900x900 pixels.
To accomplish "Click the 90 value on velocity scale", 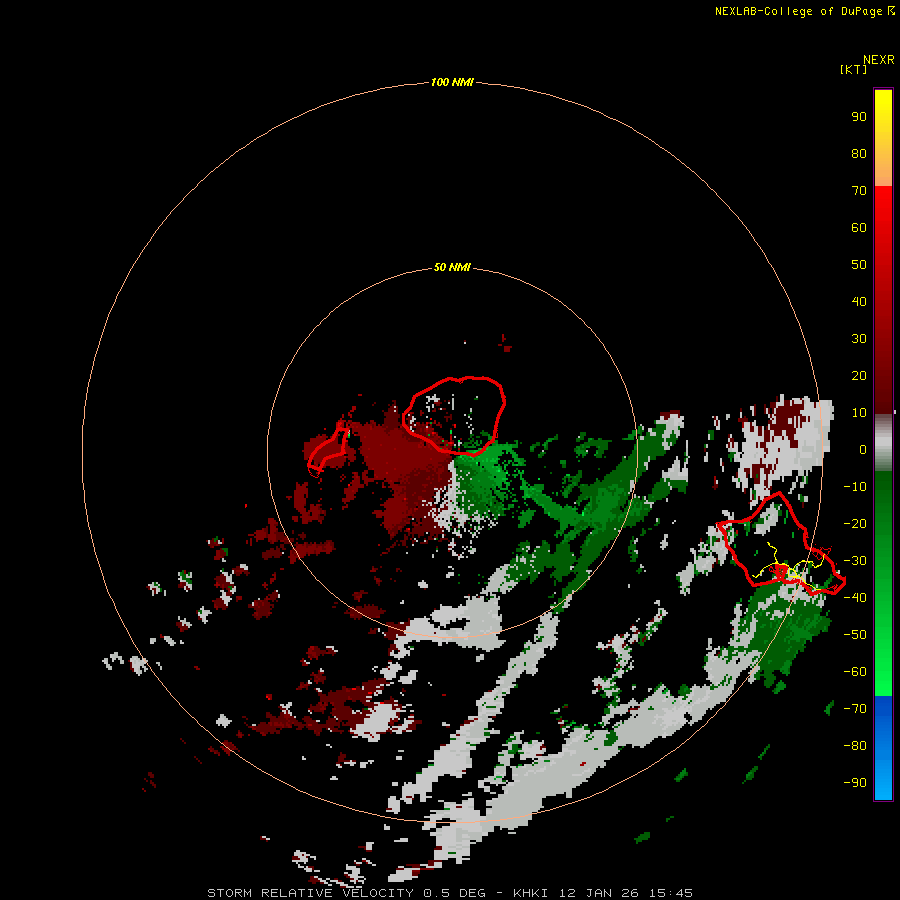I will click(859, 117).
